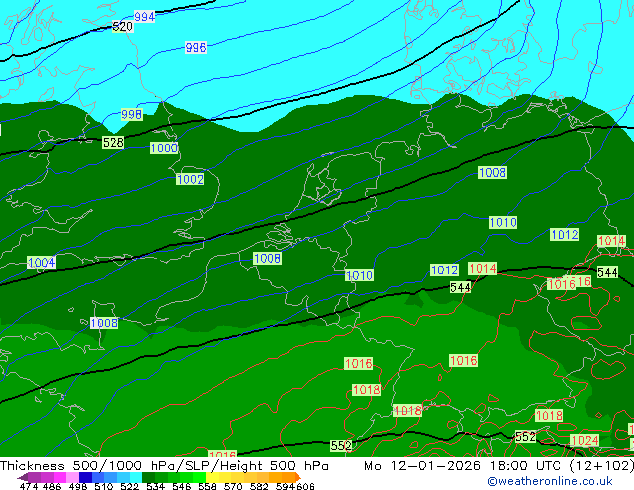
Task: Click the 552 contour label left of the bottom 1016
Action: (x=341, y=446)
